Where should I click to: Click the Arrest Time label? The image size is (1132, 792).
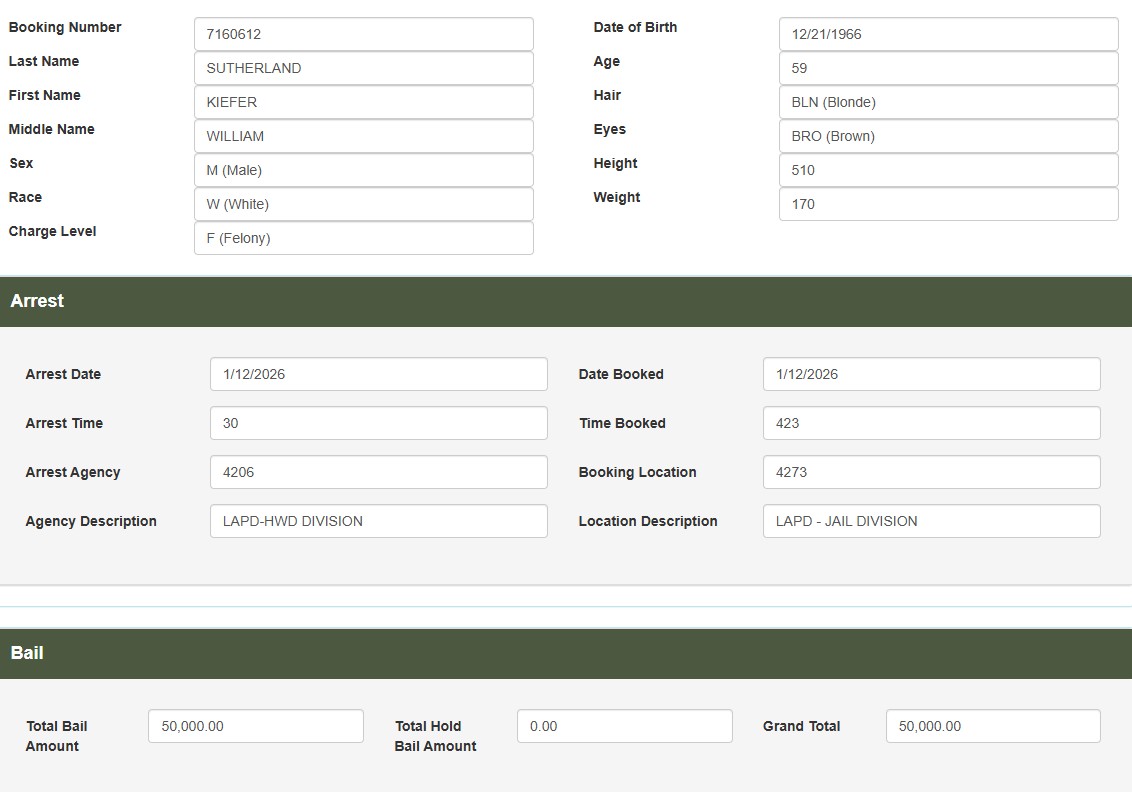point(64,423)
